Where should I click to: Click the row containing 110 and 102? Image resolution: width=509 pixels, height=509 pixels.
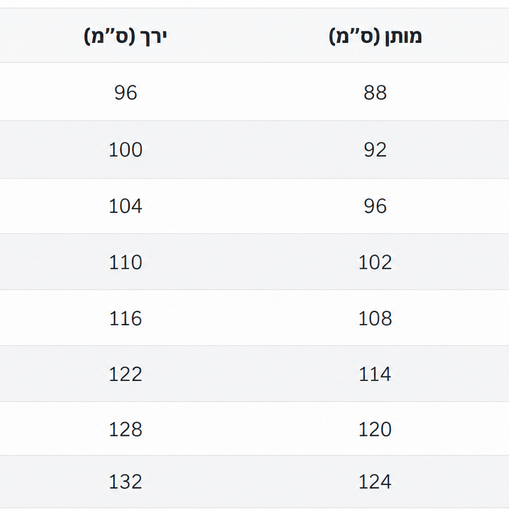pyautogui.click(x=254, y=262)
